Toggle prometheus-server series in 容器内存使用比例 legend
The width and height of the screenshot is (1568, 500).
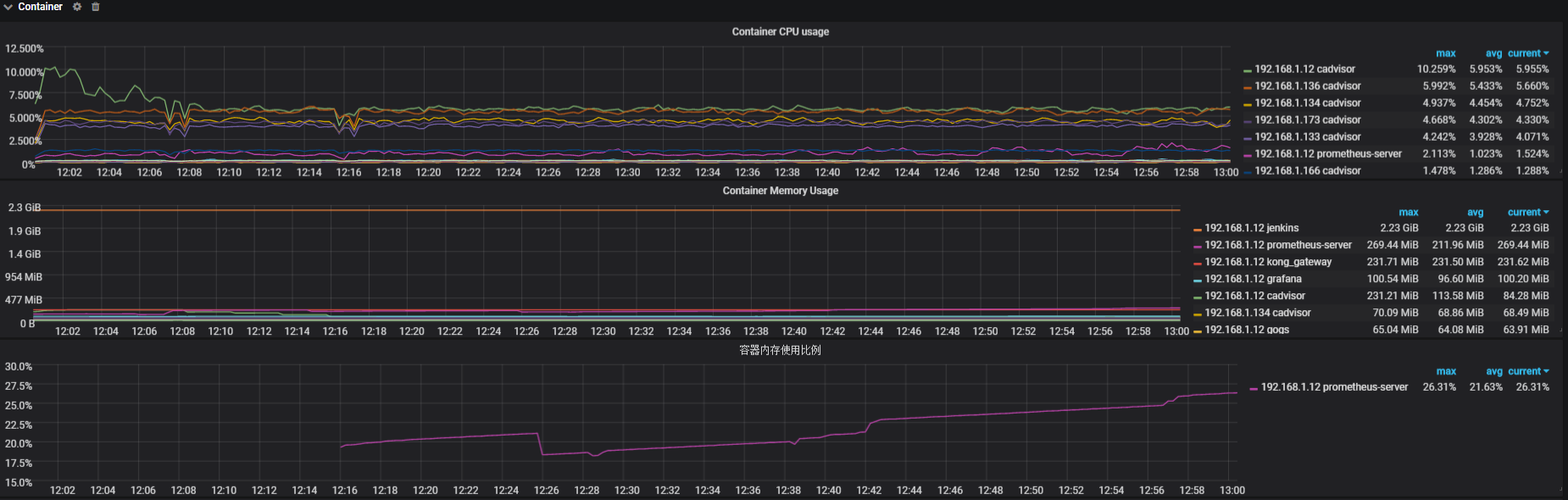click(x=1334, y=387)
